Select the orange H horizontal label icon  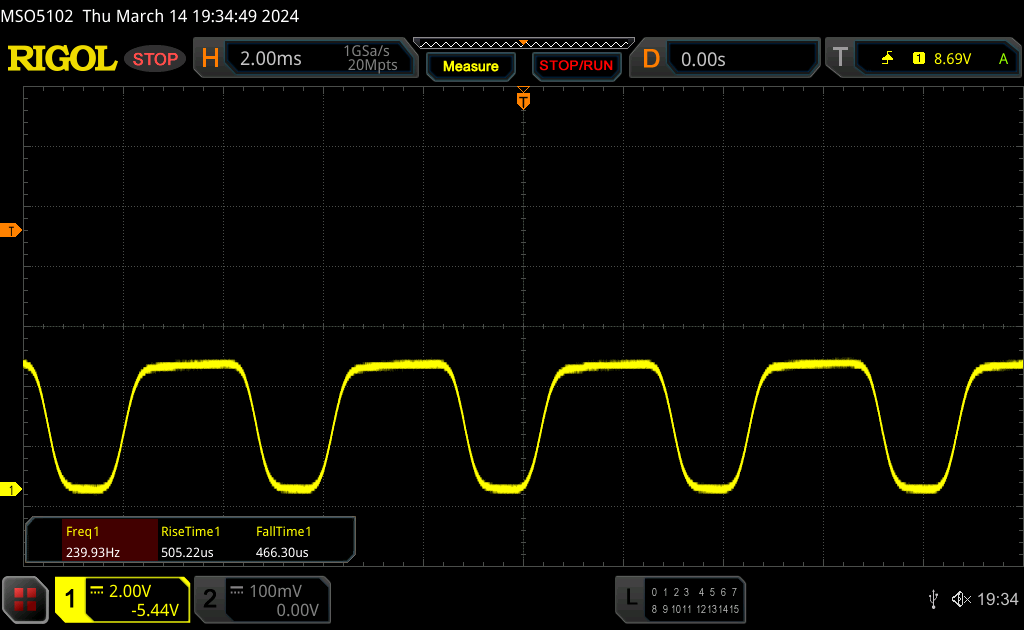tap(210, 59)
